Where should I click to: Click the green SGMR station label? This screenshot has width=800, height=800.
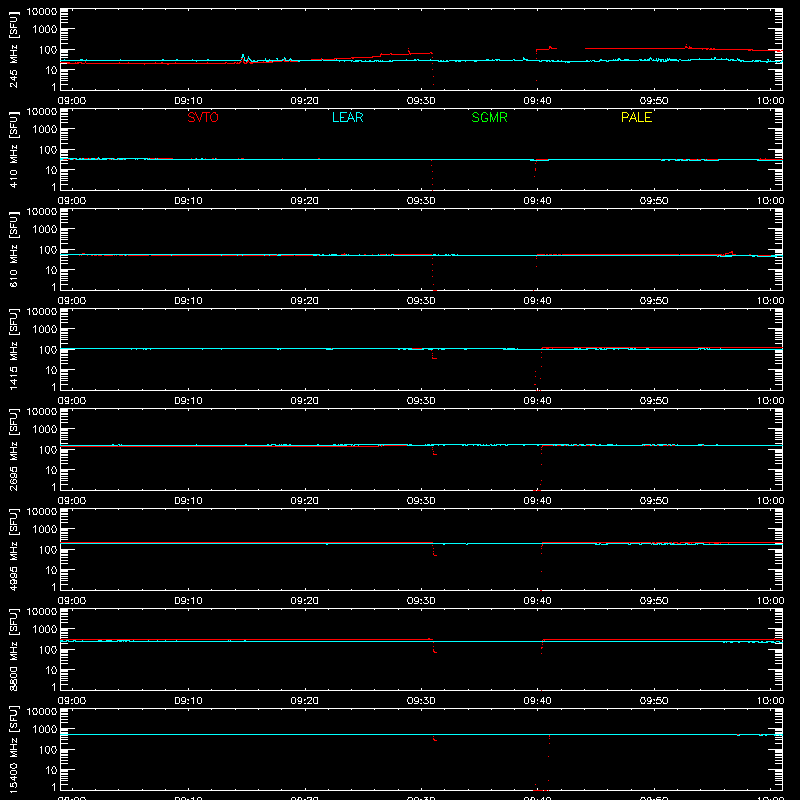489,117
